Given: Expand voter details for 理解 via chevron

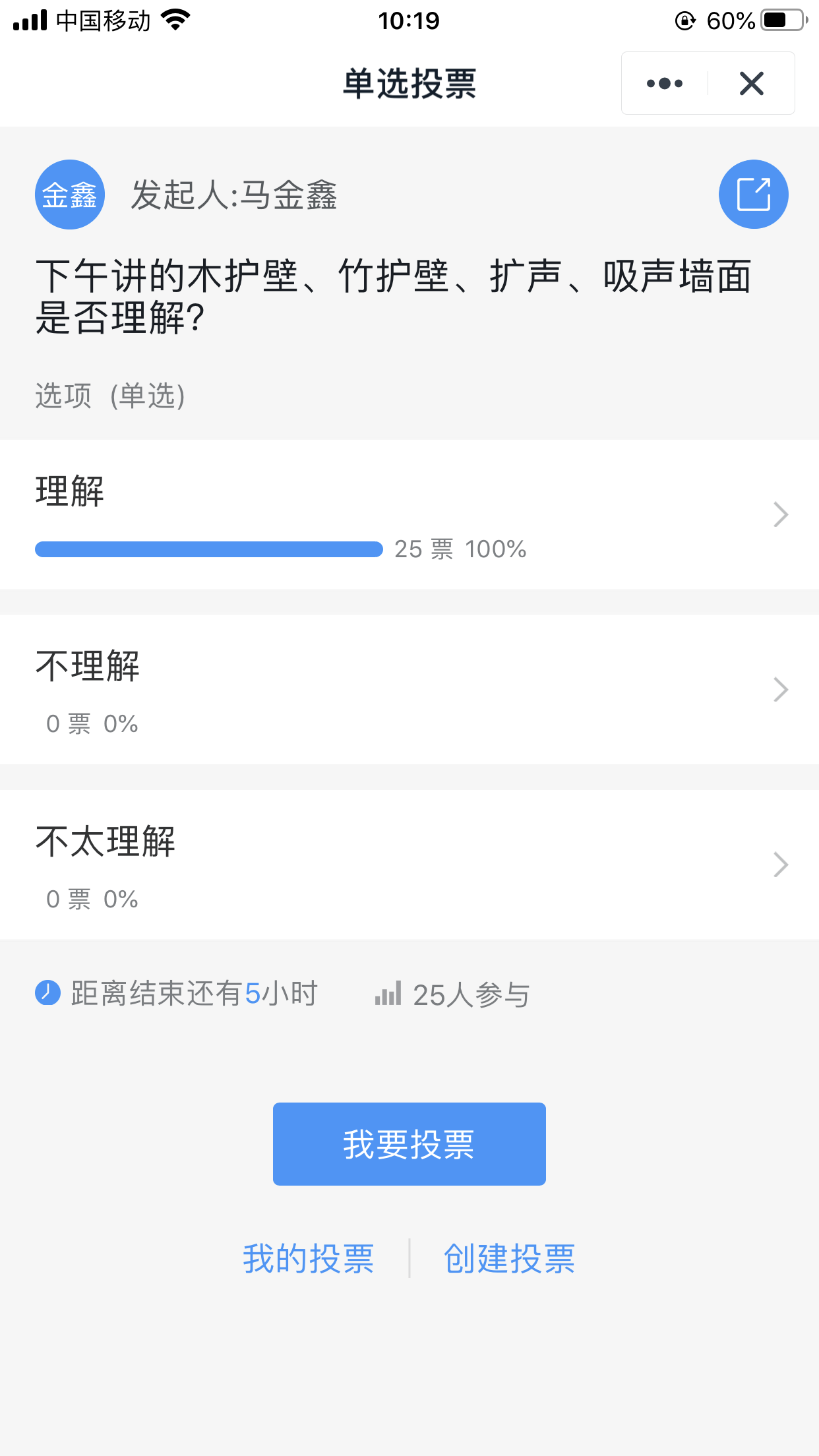Looking at the screenshot, I should pyautogui.click(x=781, y=514).
